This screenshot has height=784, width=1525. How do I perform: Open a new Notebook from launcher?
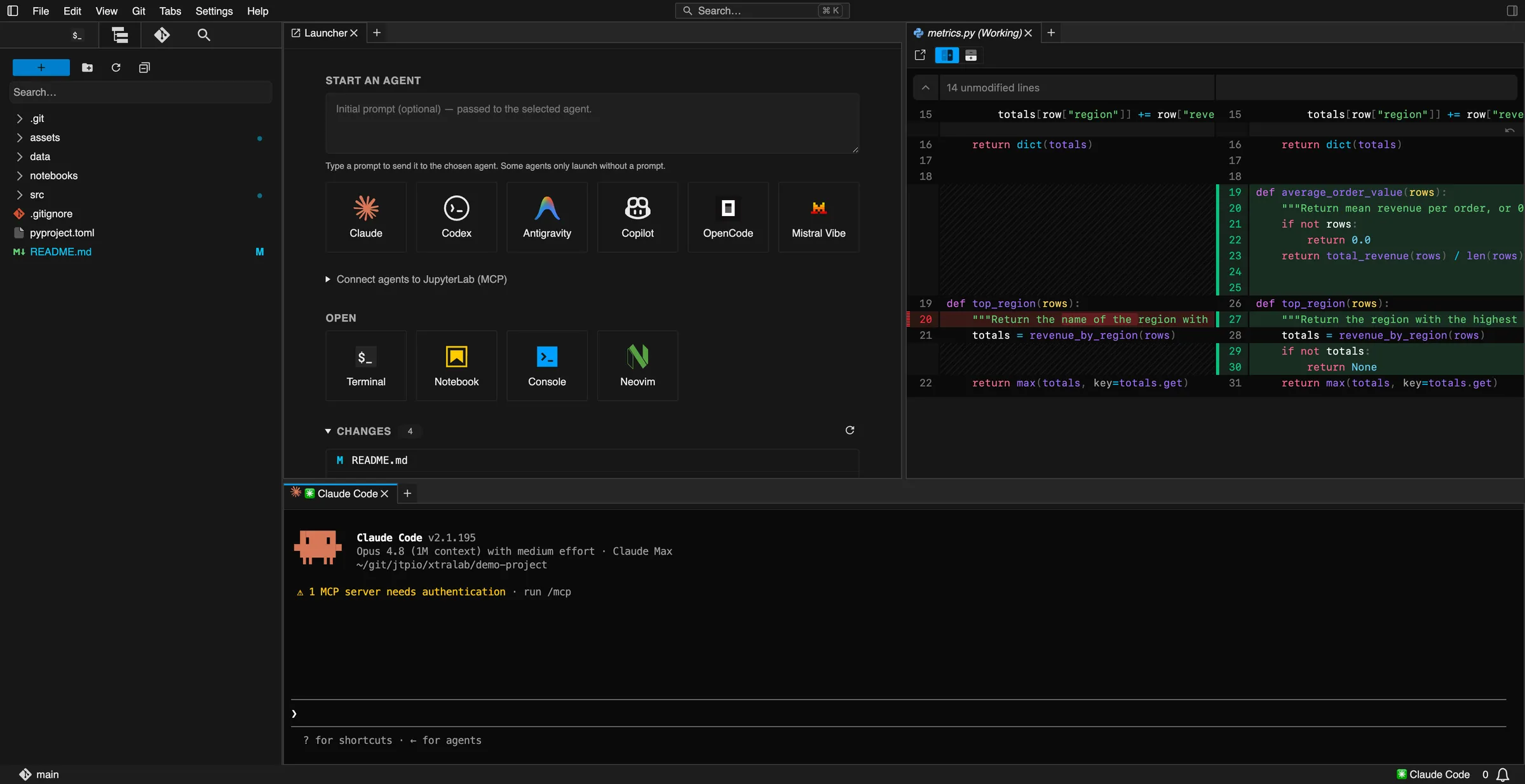(x=456, y=366)
